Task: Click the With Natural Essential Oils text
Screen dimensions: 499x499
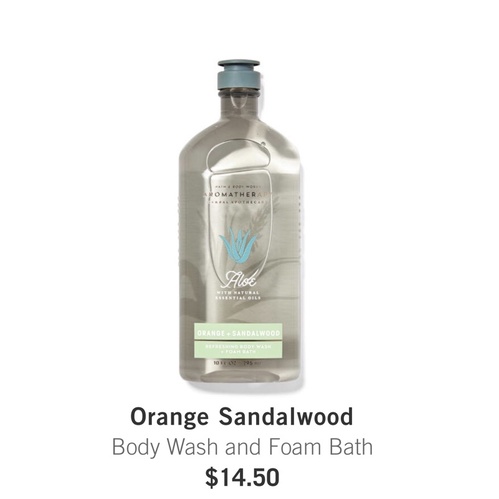Action: [238, 295]
